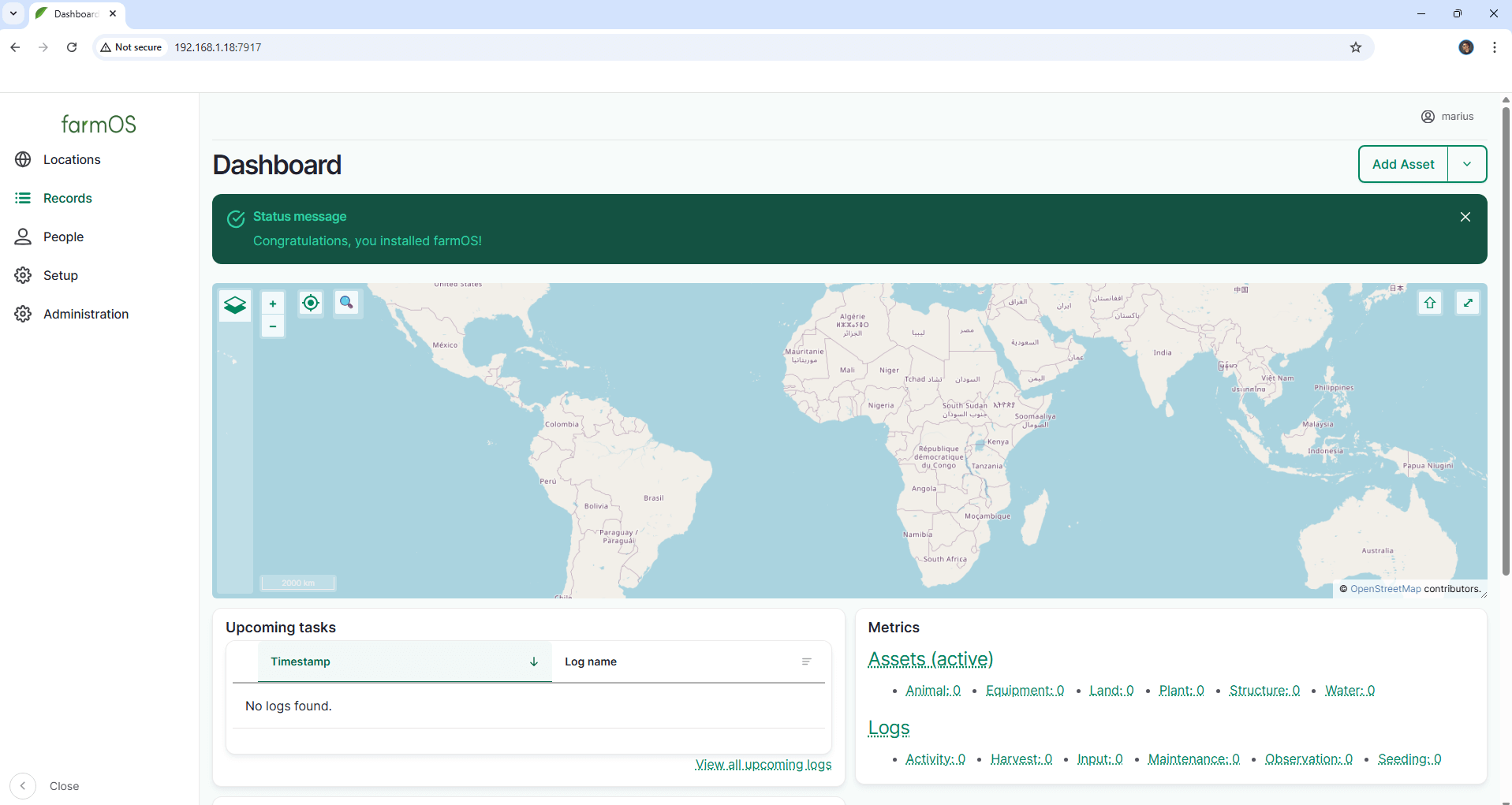Toggle map fullscreen mode
This screenshot has height=805, width=1512.
pos(1467,304)
